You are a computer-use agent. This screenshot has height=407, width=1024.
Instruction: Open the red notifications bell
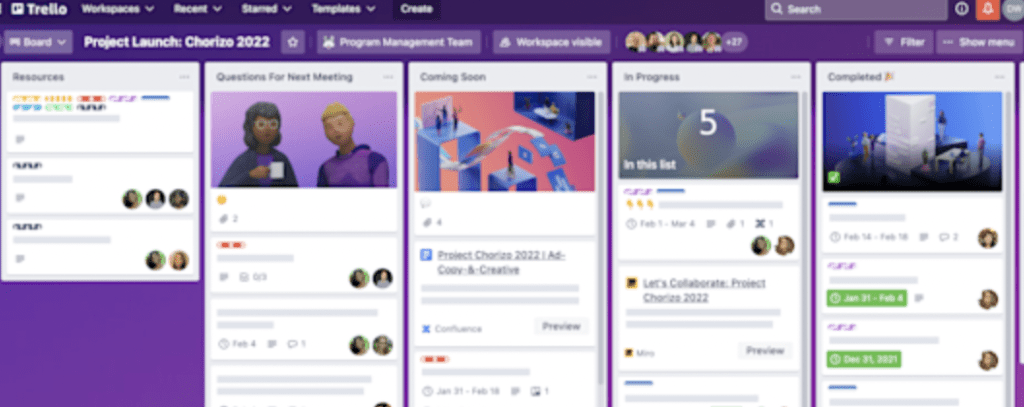(x=987, y=9)
